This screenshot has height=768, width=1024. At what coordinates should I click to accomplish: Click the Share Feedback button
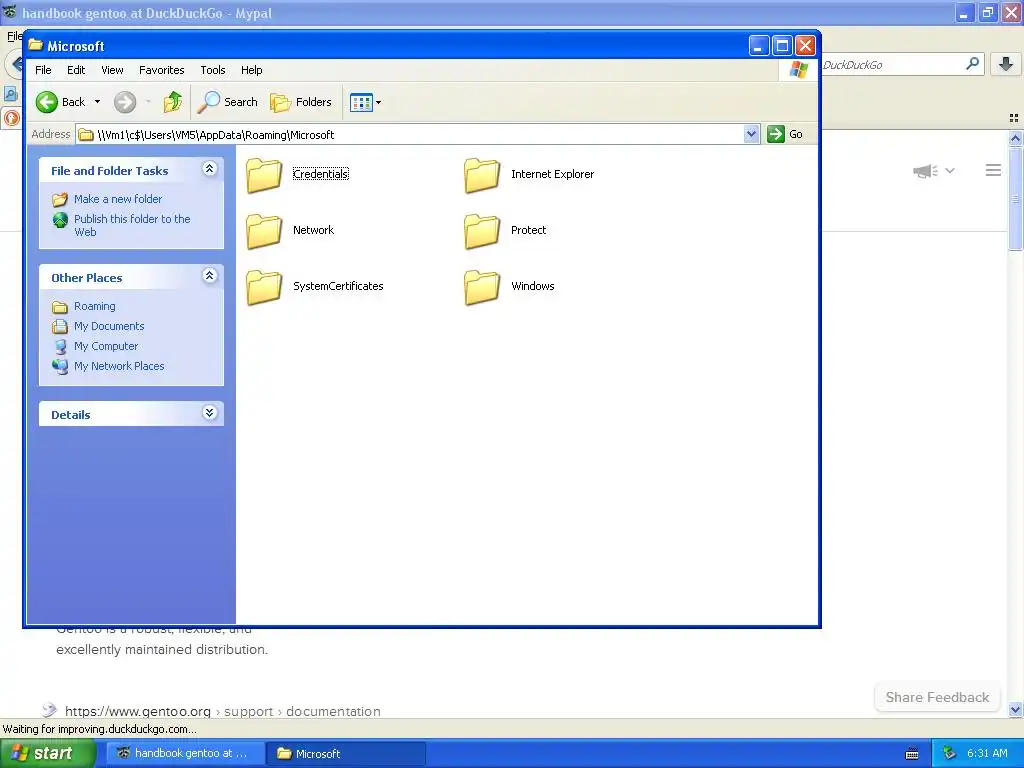[937, 697]
